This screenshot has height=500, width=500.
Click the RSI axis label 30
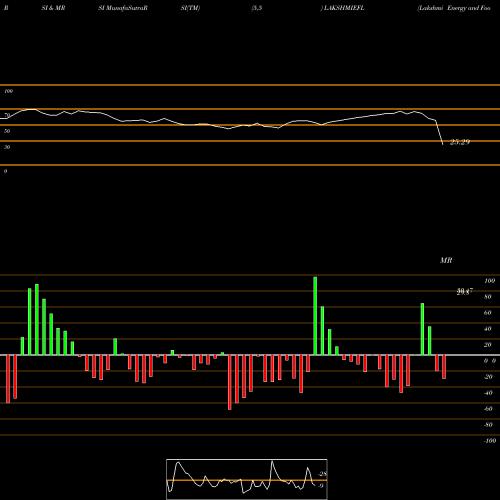tap(7, 147)
